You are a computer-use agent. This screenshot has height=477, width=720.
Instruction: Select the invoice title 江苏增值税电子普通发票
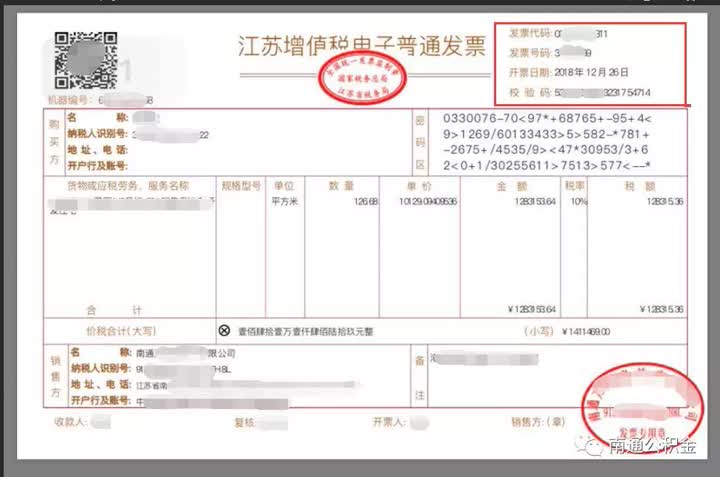tap(362, 46)
